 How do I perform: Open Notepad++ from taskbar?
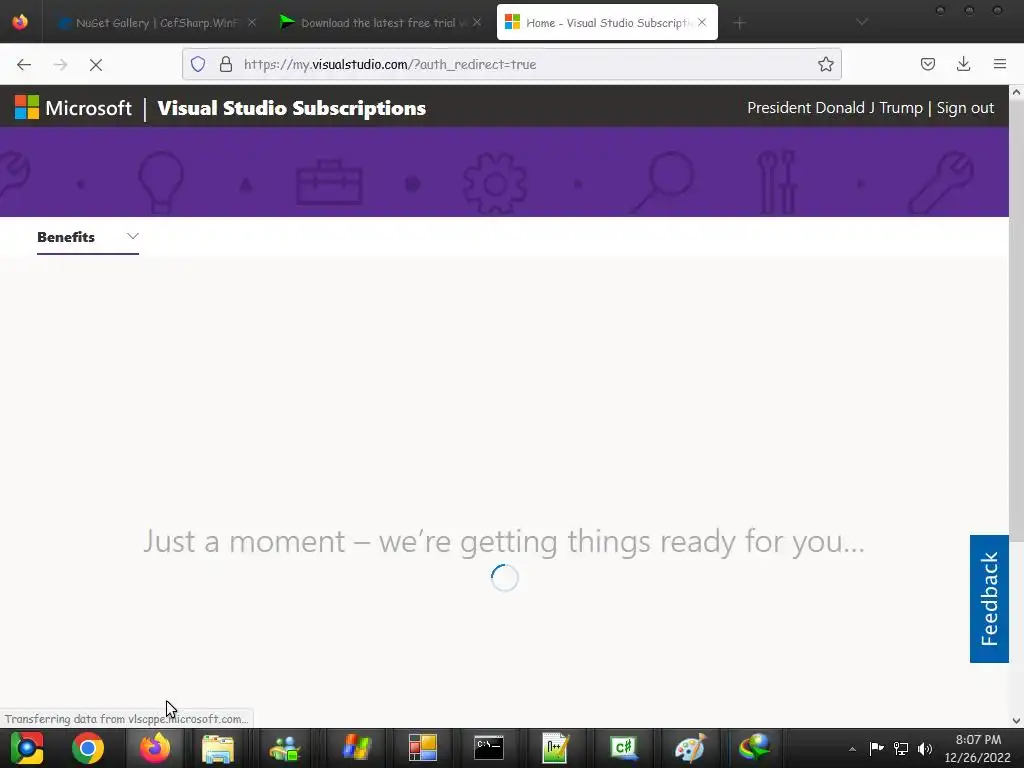[x=556, y=748]
